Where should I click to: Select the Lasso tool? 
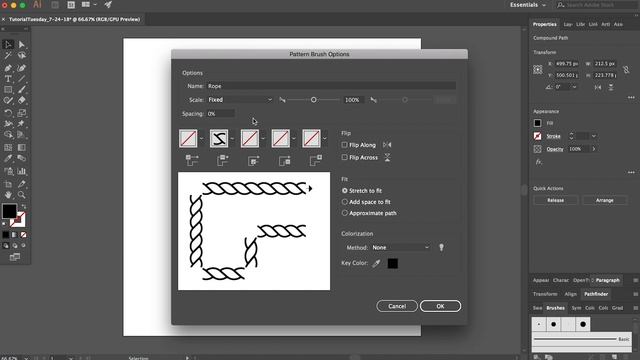[22, 56]
